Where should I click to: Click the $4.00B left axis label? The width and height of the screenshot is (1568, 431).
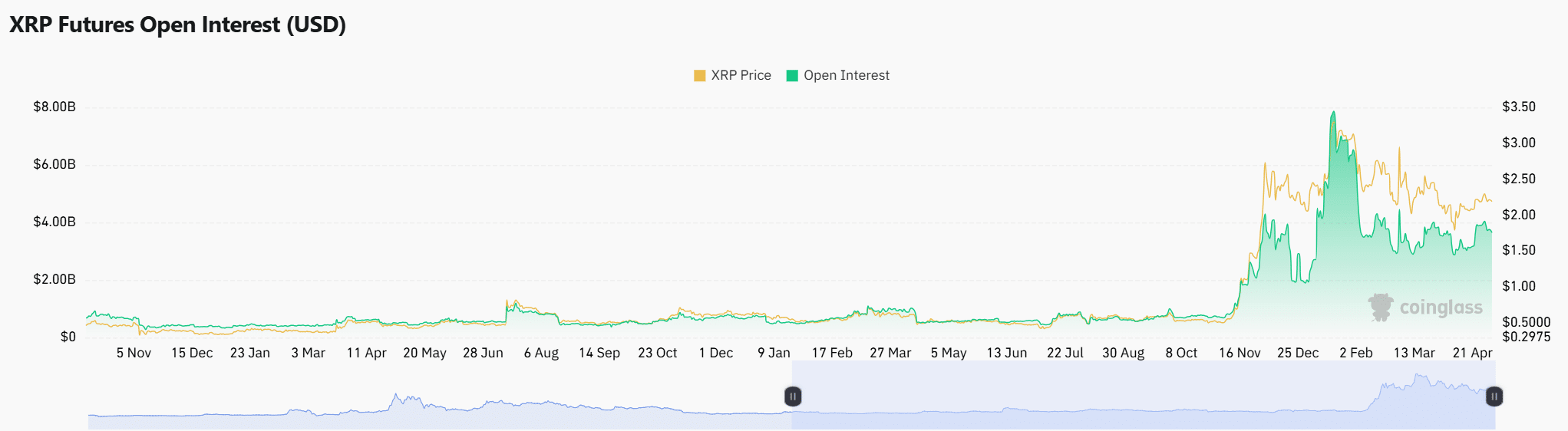54,222
